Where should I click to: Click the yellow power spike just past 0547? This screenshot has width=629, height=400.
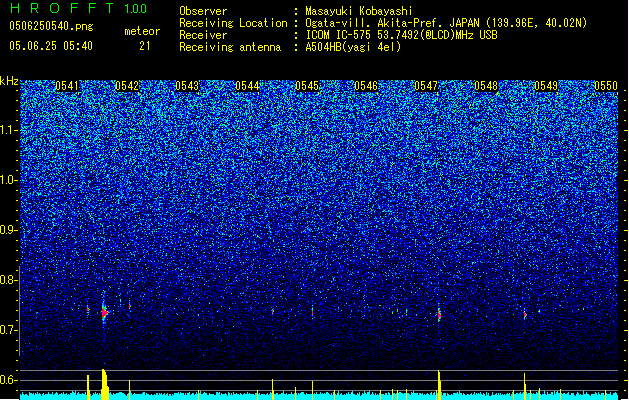[x=439, y=385]
